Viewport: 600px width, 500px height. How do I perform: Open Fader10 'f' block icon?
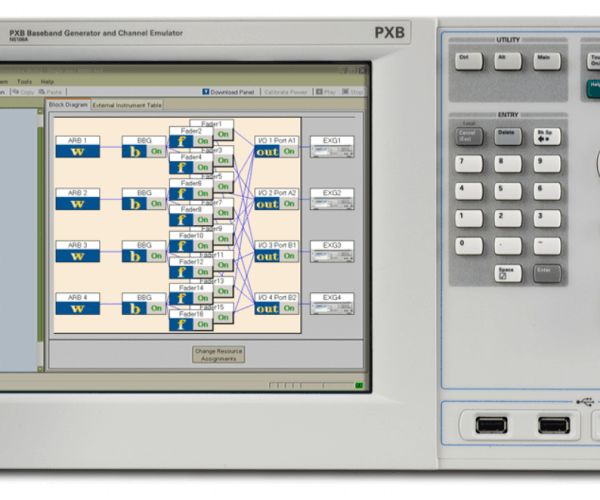click(x=181, y=246)
